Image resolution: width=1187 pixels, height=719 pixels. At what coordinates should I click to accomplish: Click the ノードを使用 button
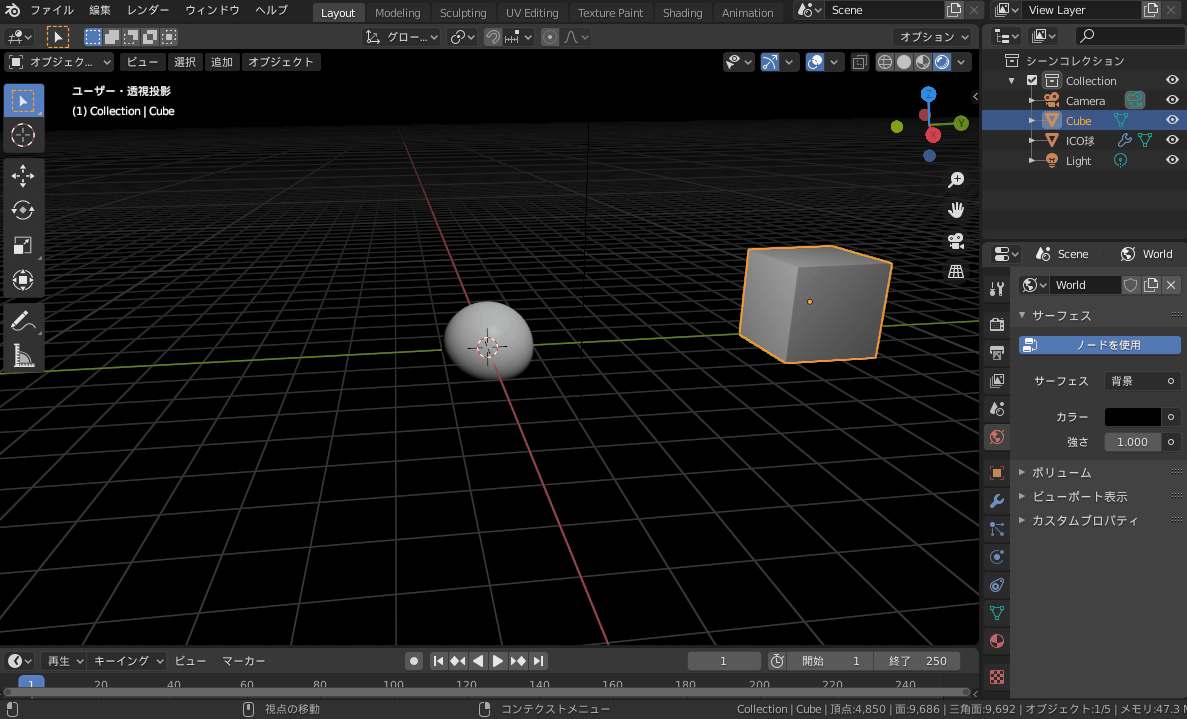(1100, 345)
